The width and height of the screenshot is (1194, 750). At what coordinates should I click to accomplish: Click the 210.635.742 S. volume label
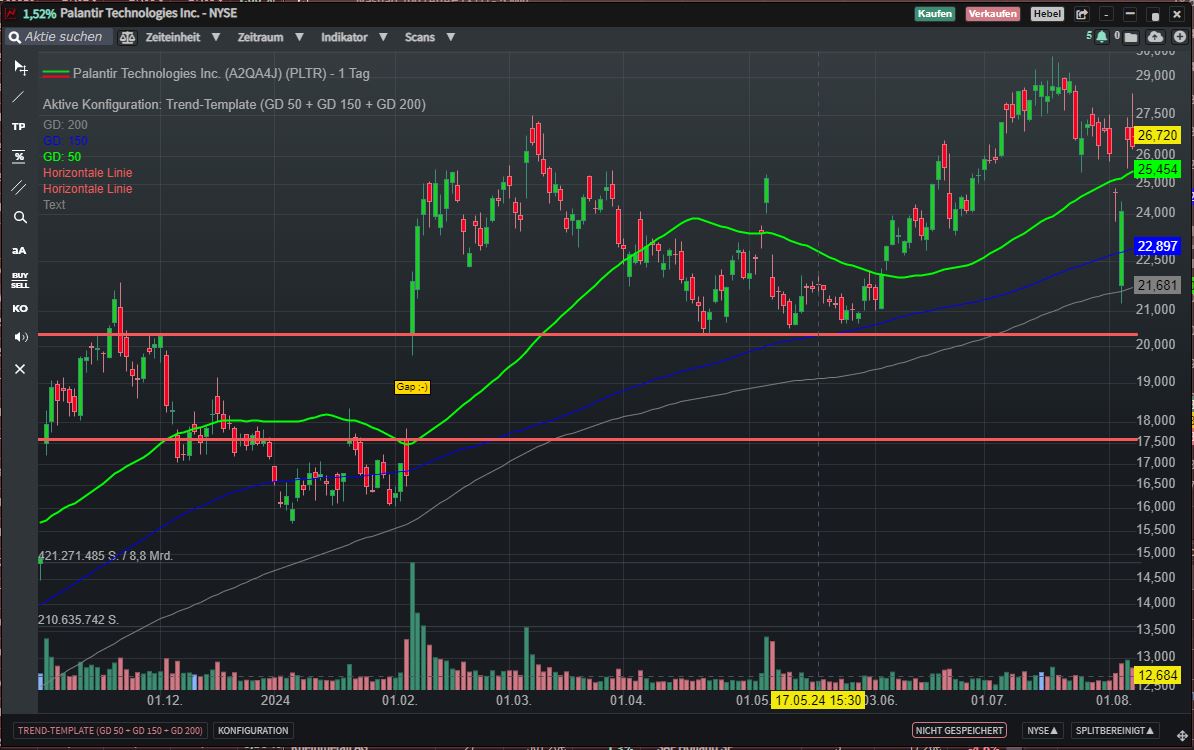coord(78,620)
